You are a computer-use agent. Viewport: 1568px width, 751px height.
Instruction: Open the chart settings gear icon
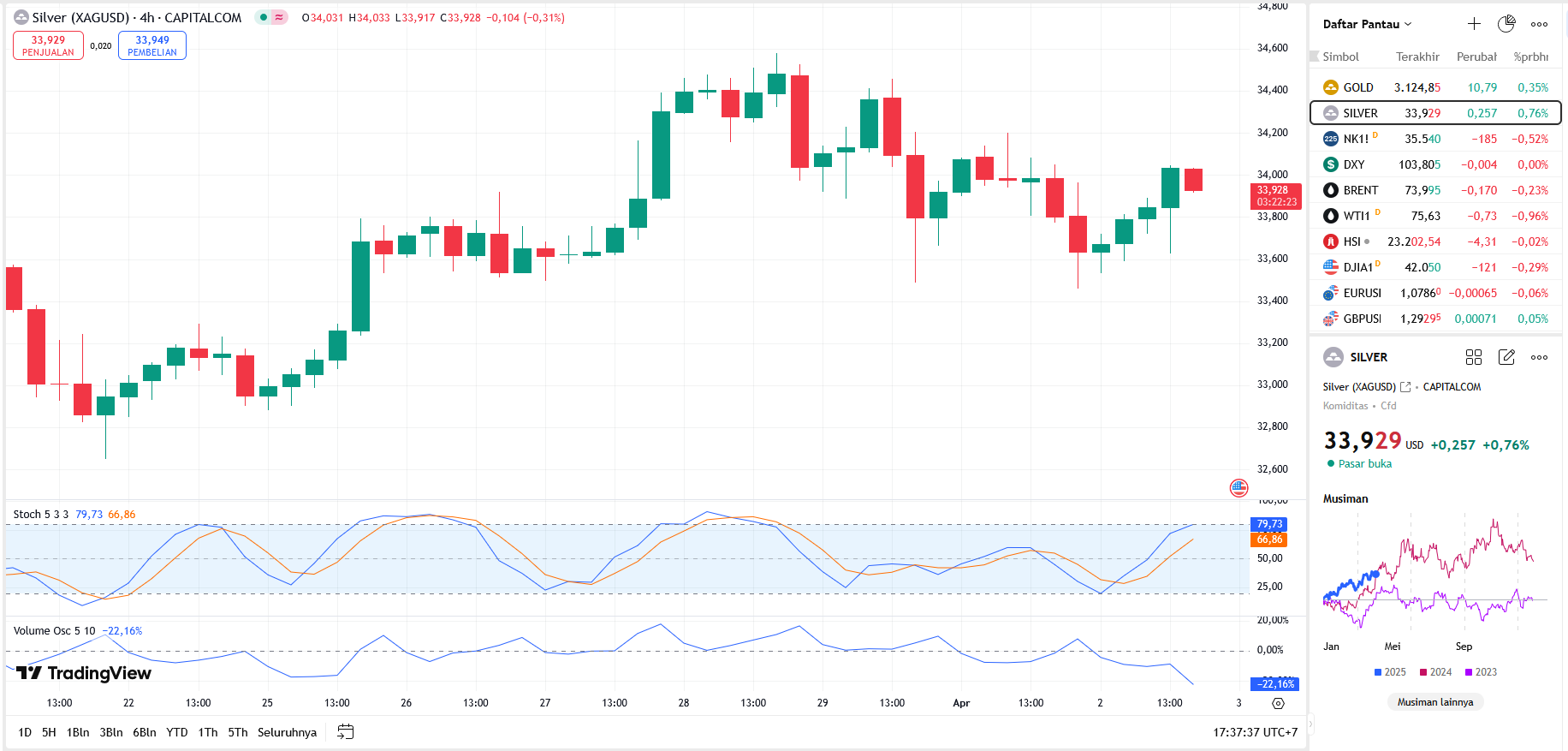[1278, 703]
